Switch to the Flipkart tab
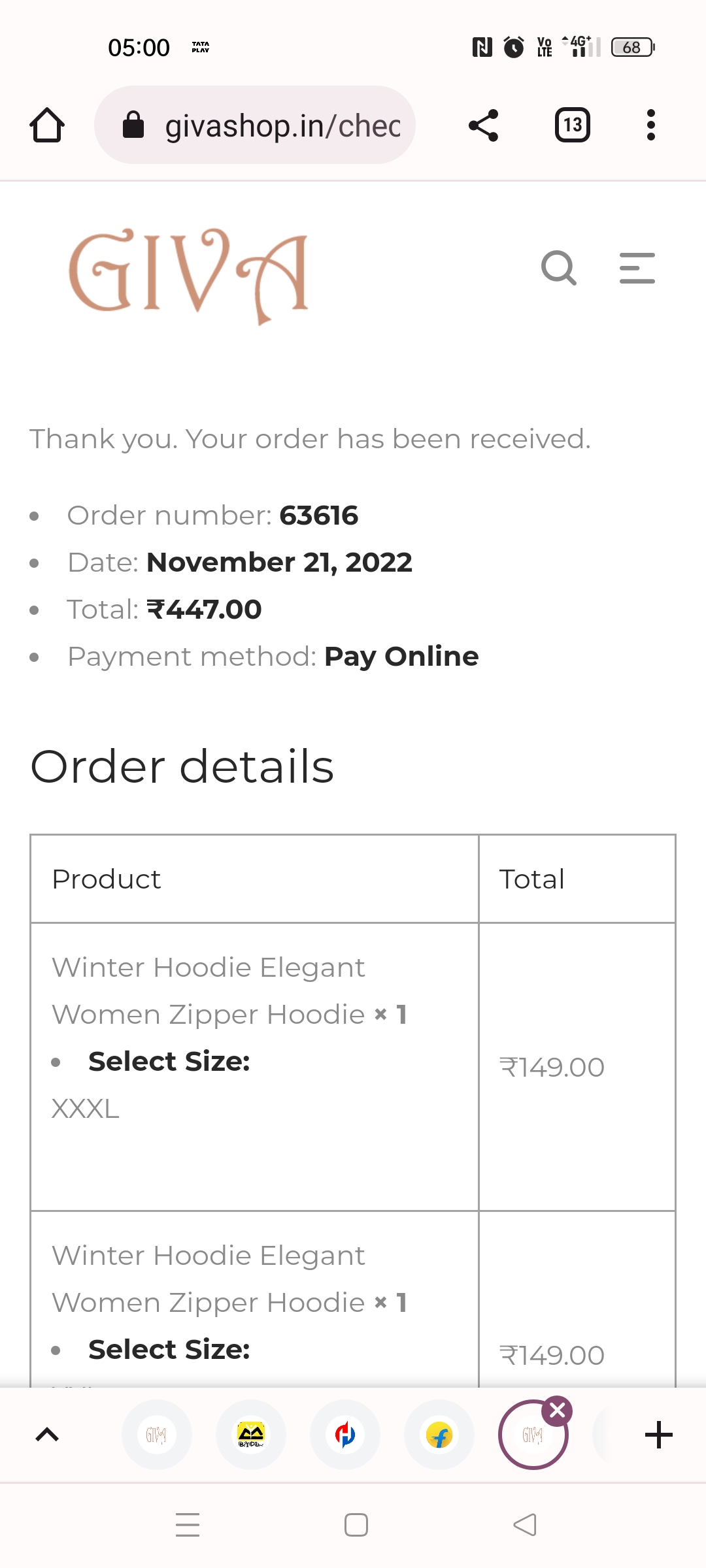Image resolution: width=706 pixels, height=1568 pixels. [439, 1435]
